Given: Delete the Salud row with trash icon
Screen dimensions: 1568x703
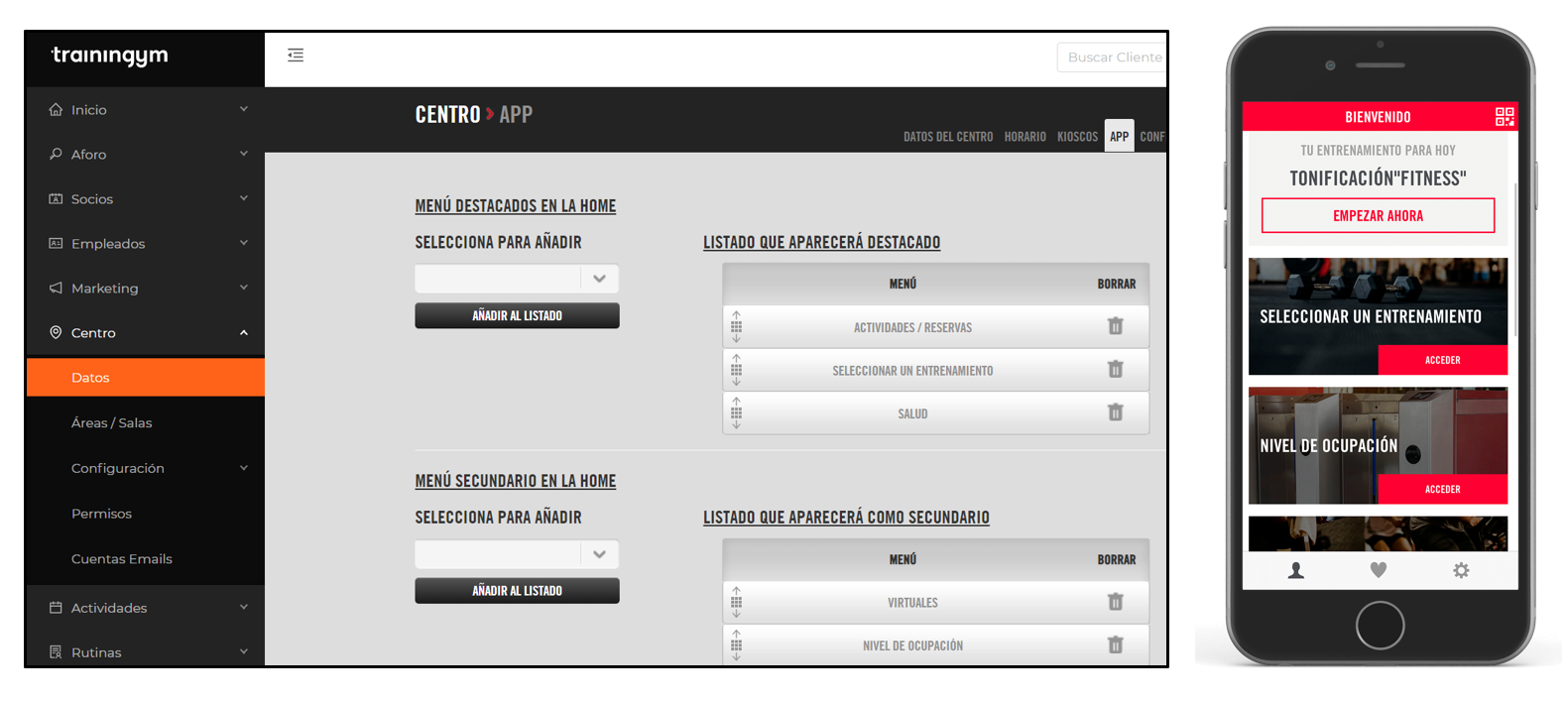Looking at the screenshot, I should click(1116, 412).
